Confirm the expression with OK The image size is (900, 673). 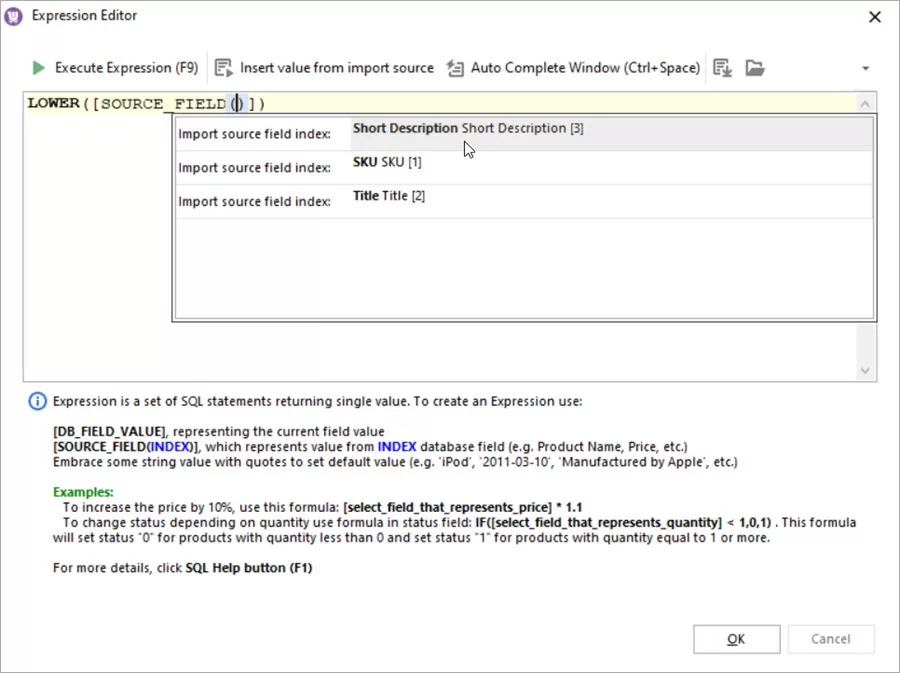(x=736, y=639)
